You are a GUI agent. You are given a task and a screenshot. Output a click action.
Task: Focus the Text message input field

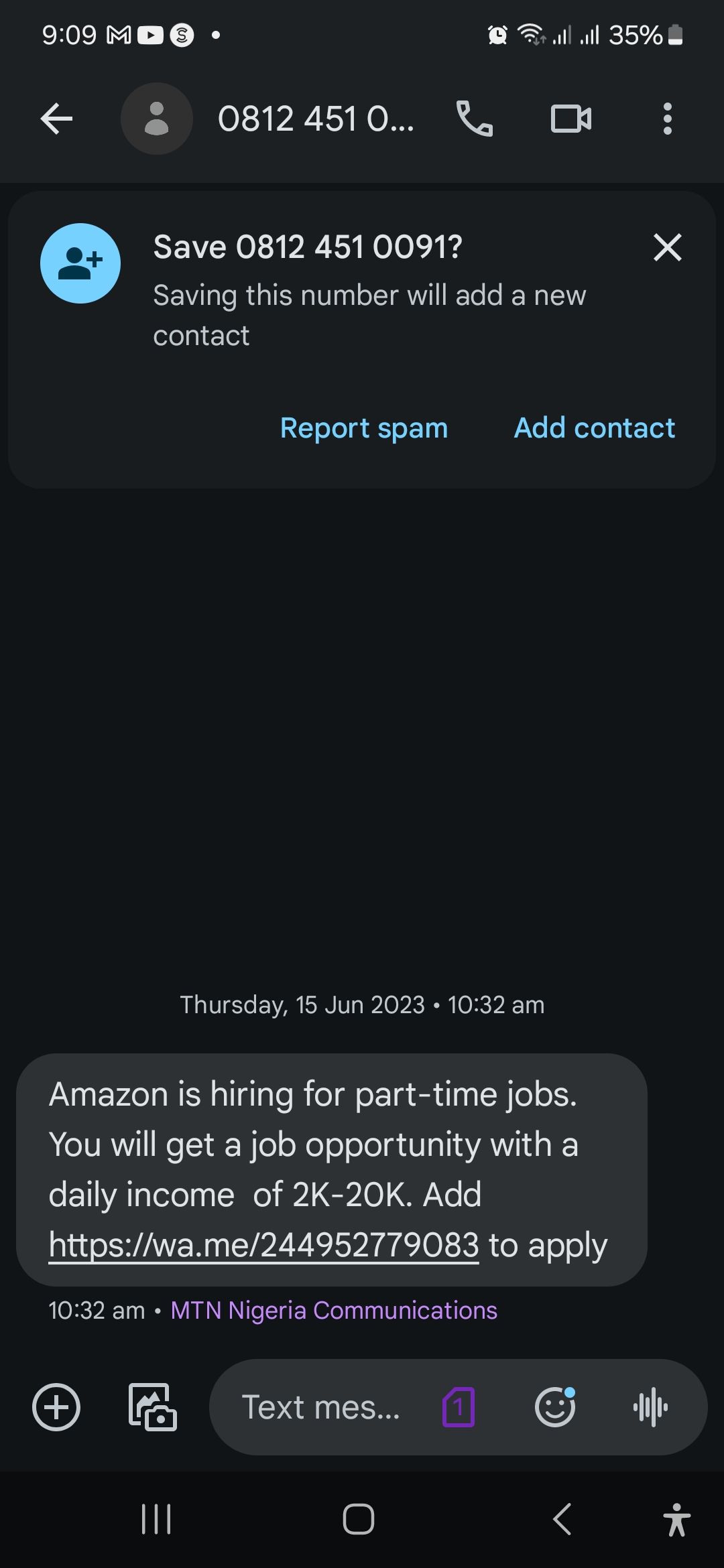click(320, 1407)
